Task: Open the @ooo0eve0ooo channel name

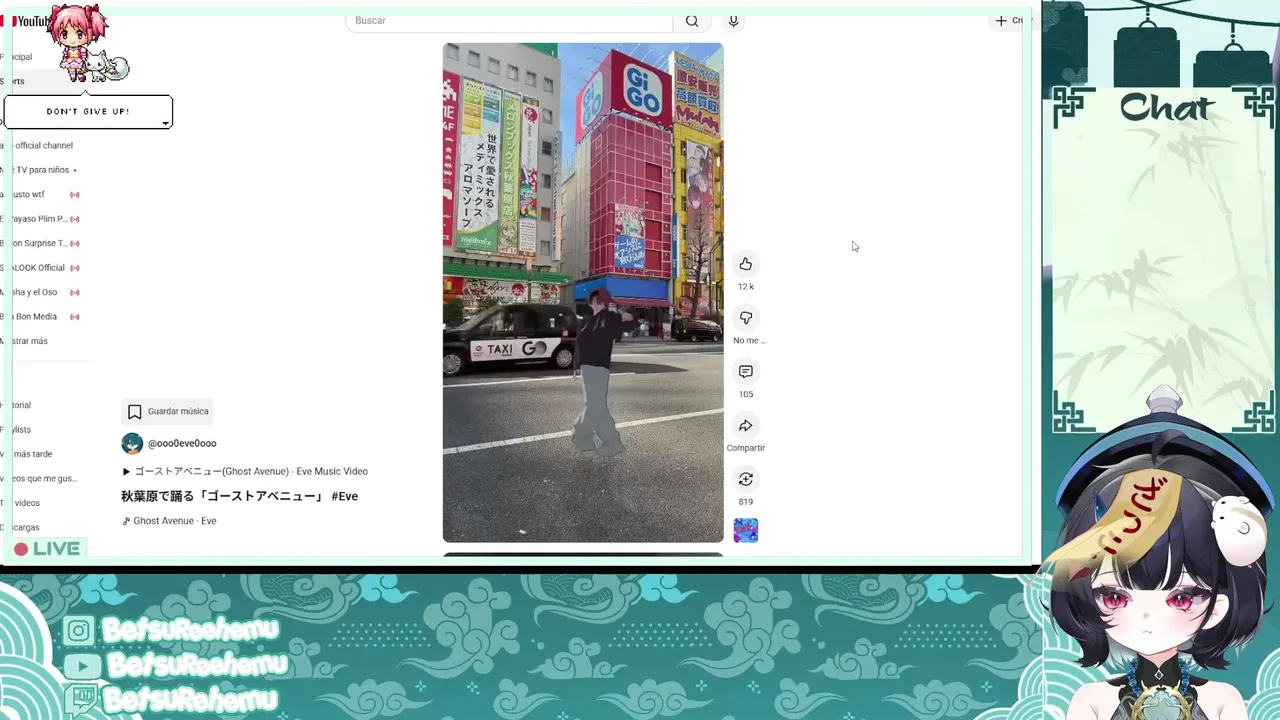Action: (x=182, y=444)
